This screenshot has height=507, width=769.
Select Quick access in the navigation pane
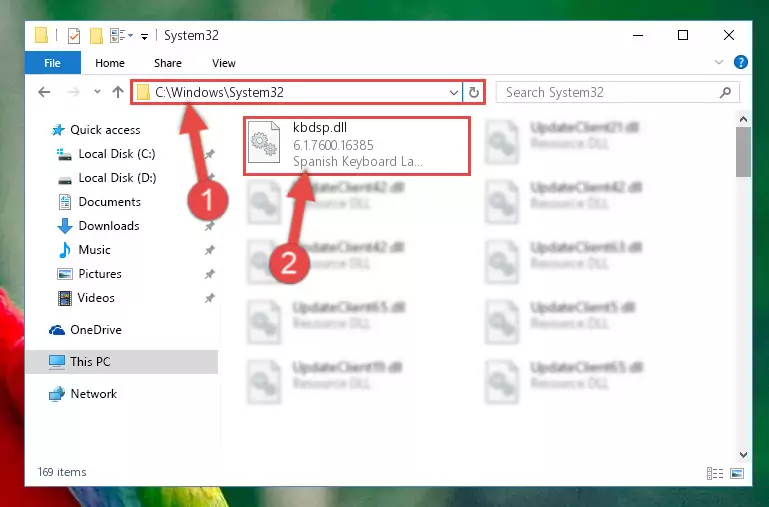105,130
